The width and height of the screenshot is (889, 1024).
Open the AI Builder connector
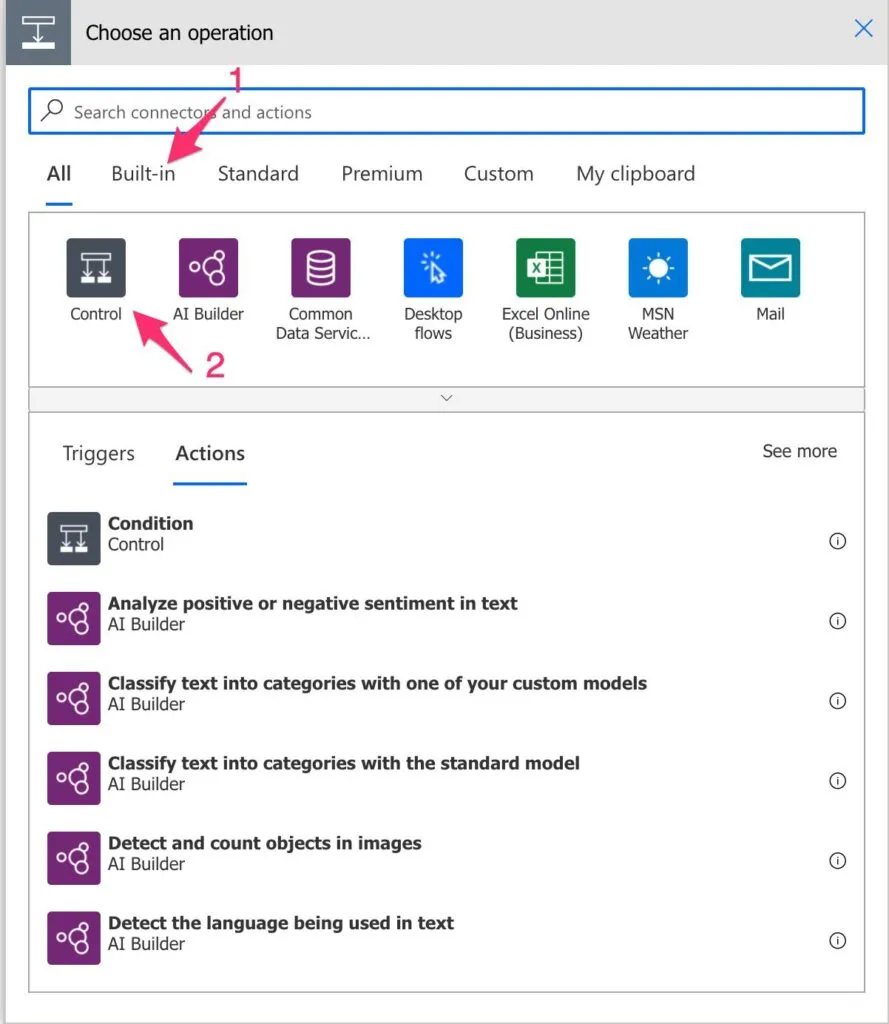208,268
